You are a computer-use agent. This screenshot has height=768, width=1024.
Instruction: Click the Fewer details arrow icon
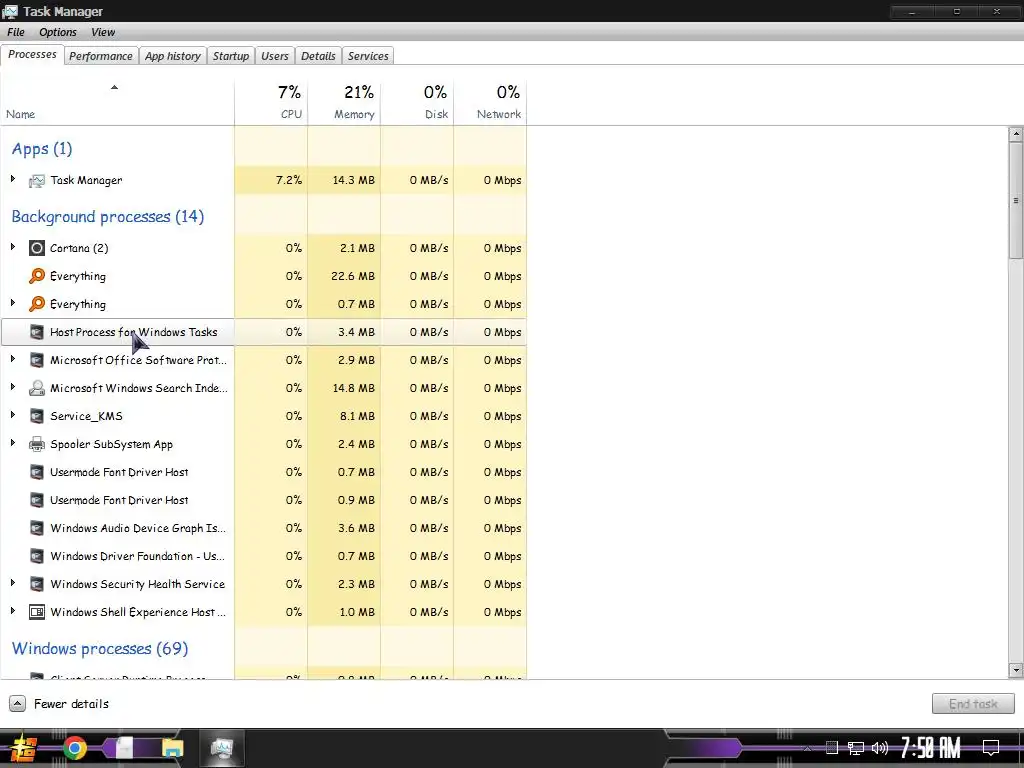click(18, 704)
